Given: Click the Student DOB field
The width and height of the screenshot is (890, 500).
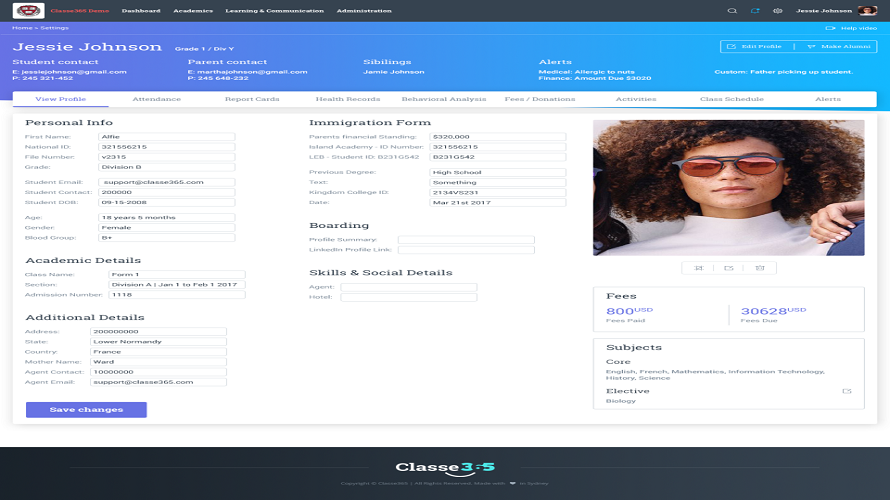Looking at the screenshot, I should (x=166, y=203).
